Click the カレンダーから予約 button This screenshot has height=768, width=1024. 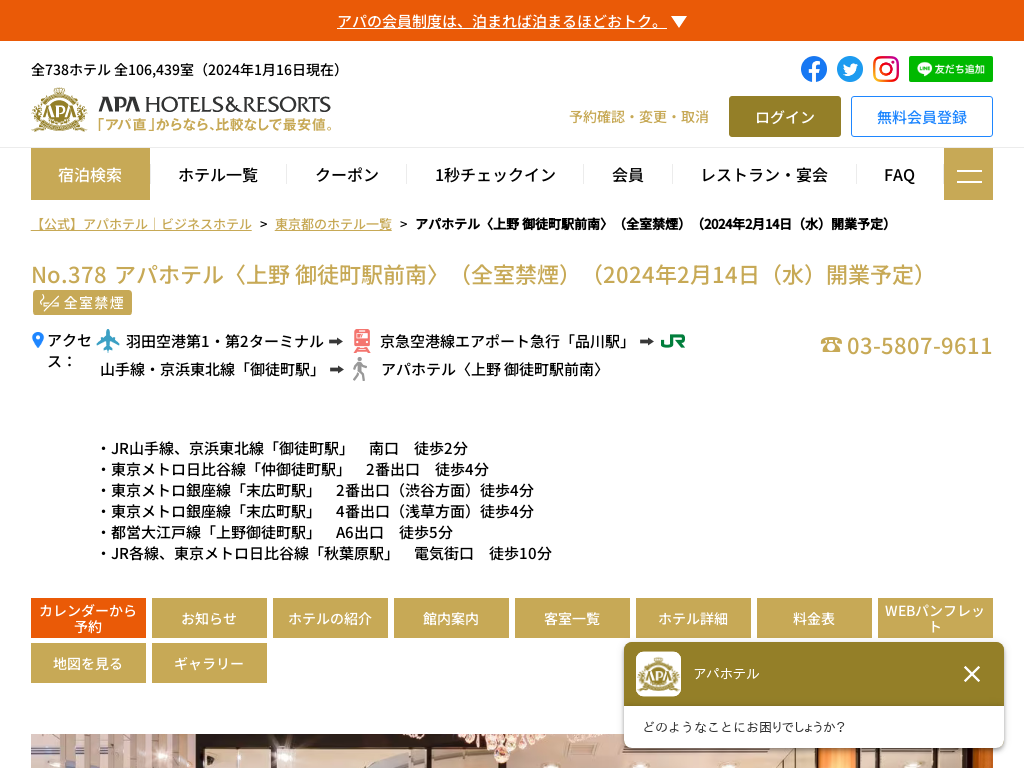(88, 618)
